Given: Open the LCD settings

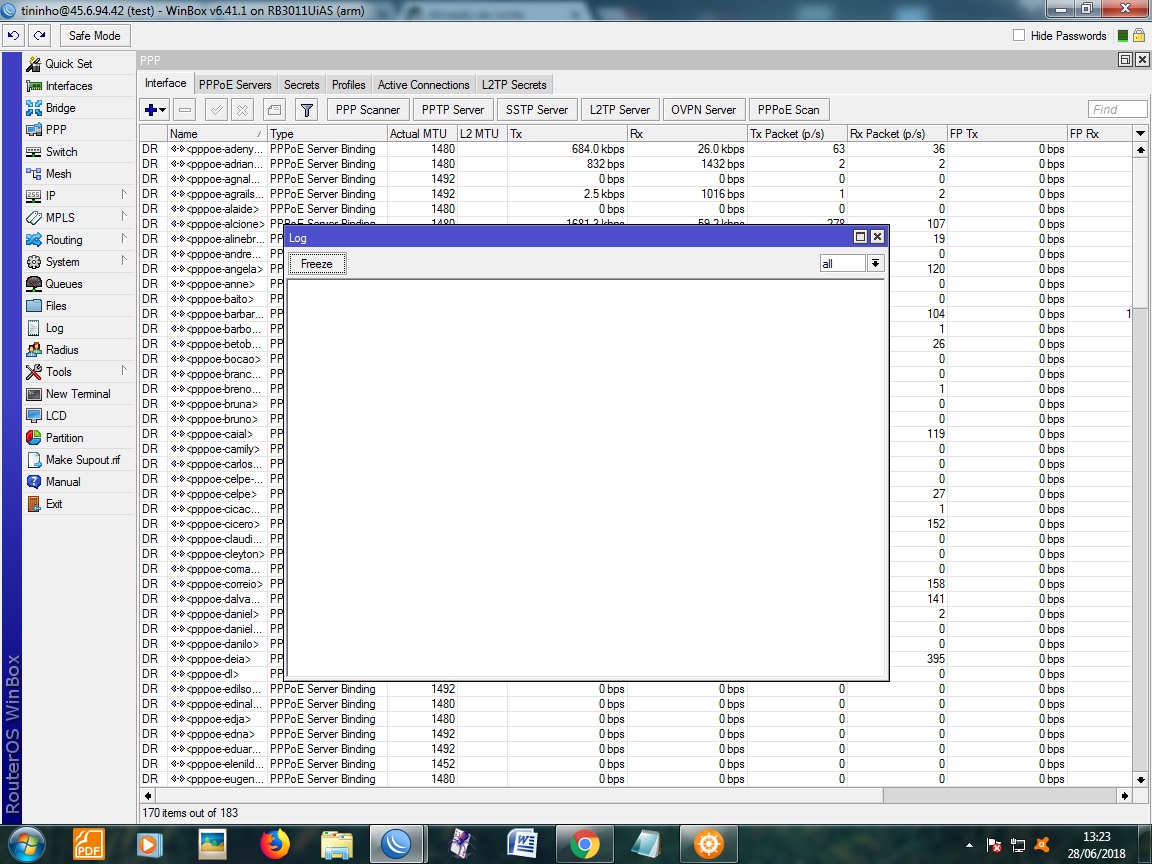Looking at the screenshot, I should click(x=56, y=417).
